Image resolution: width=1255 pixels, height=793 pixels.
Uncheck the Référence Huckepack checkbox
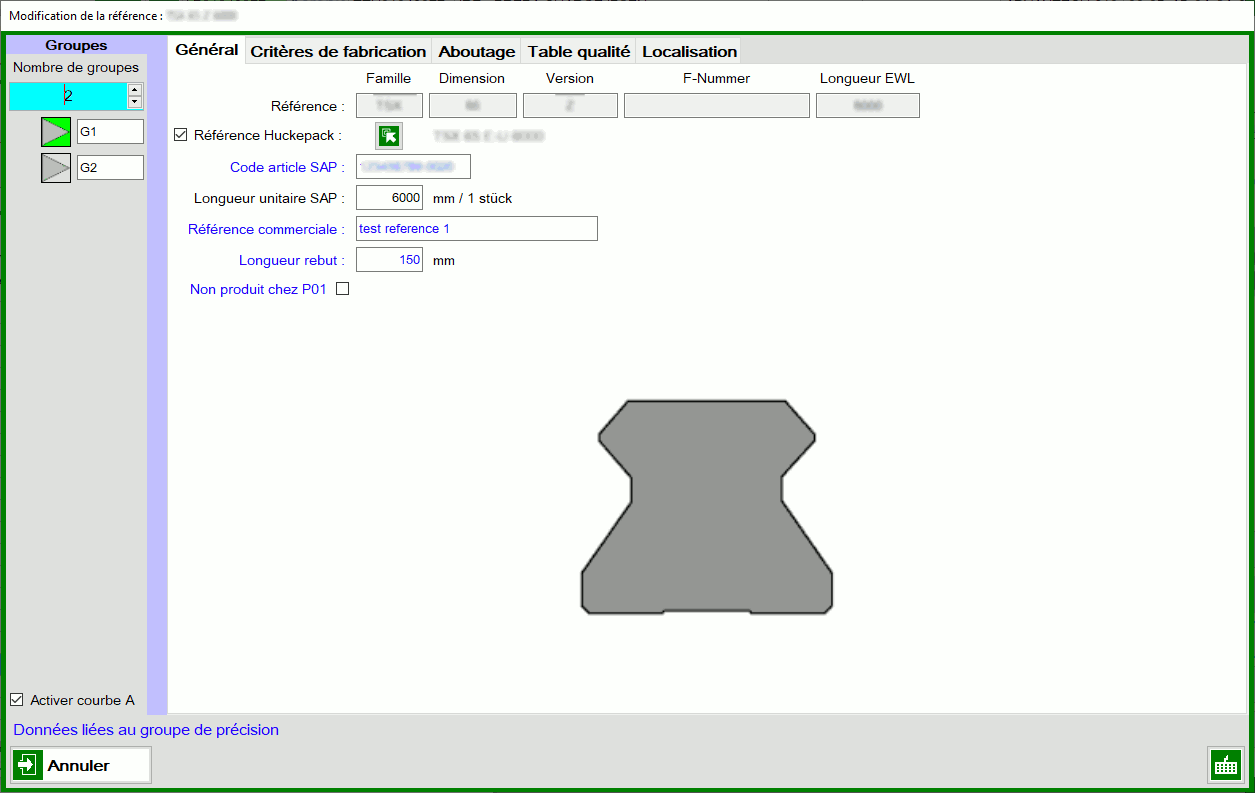181,135
